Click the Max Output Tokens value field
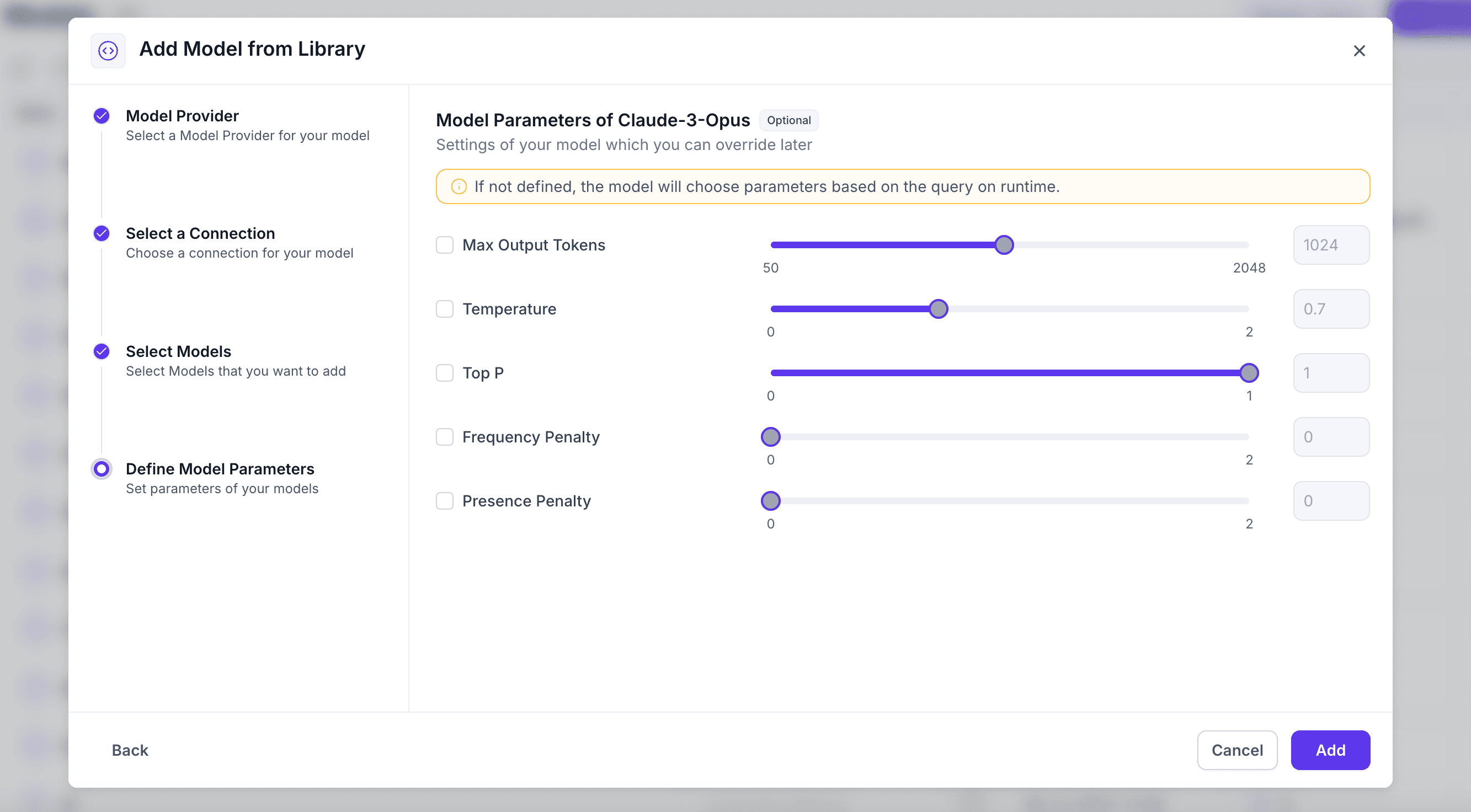 (x=1330, y=245)
